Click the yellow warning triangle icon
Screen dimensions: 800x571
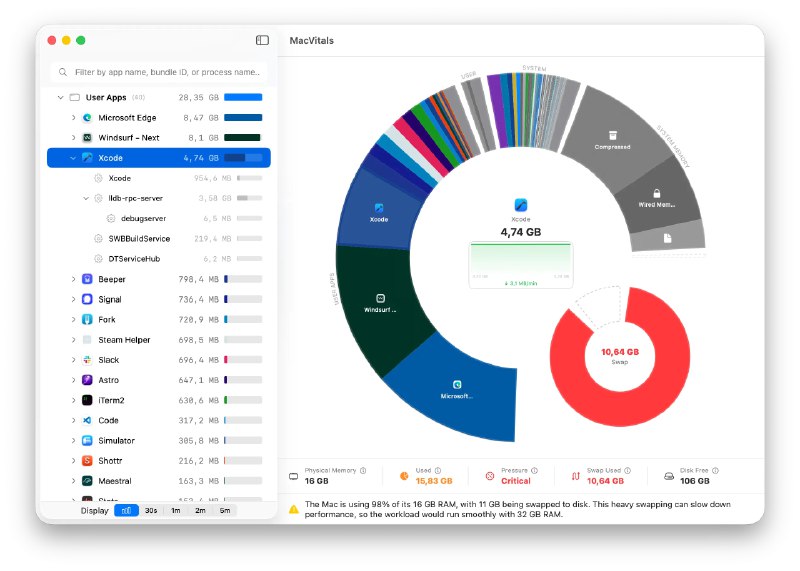coord(294,509)
